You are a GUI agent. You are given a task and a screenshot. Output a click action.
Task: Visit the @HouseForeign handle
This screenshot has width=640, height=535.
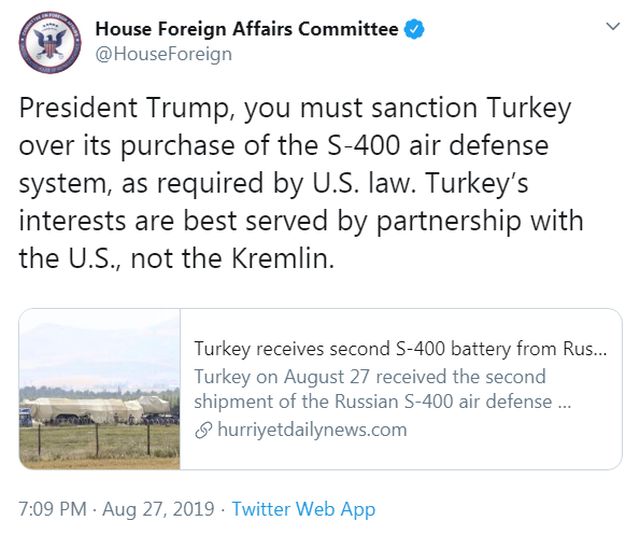coord(163,54)
